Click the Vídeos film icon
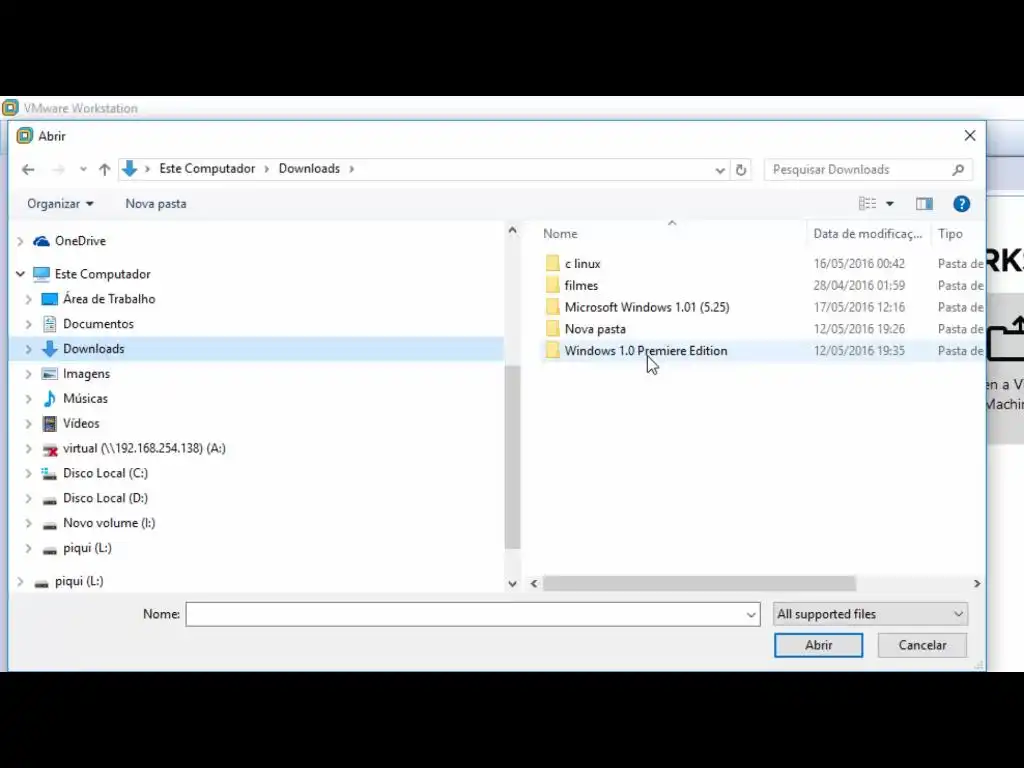 (49, 424)
